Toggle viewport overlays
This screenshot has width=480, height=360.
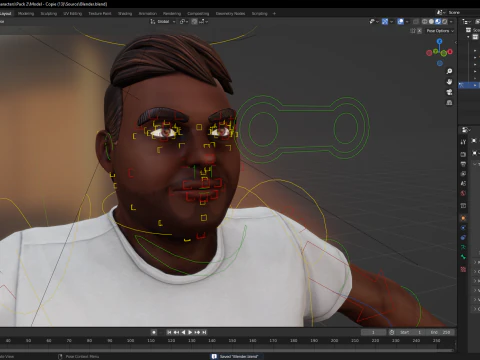pyautogui.click(x=401, y=21)
